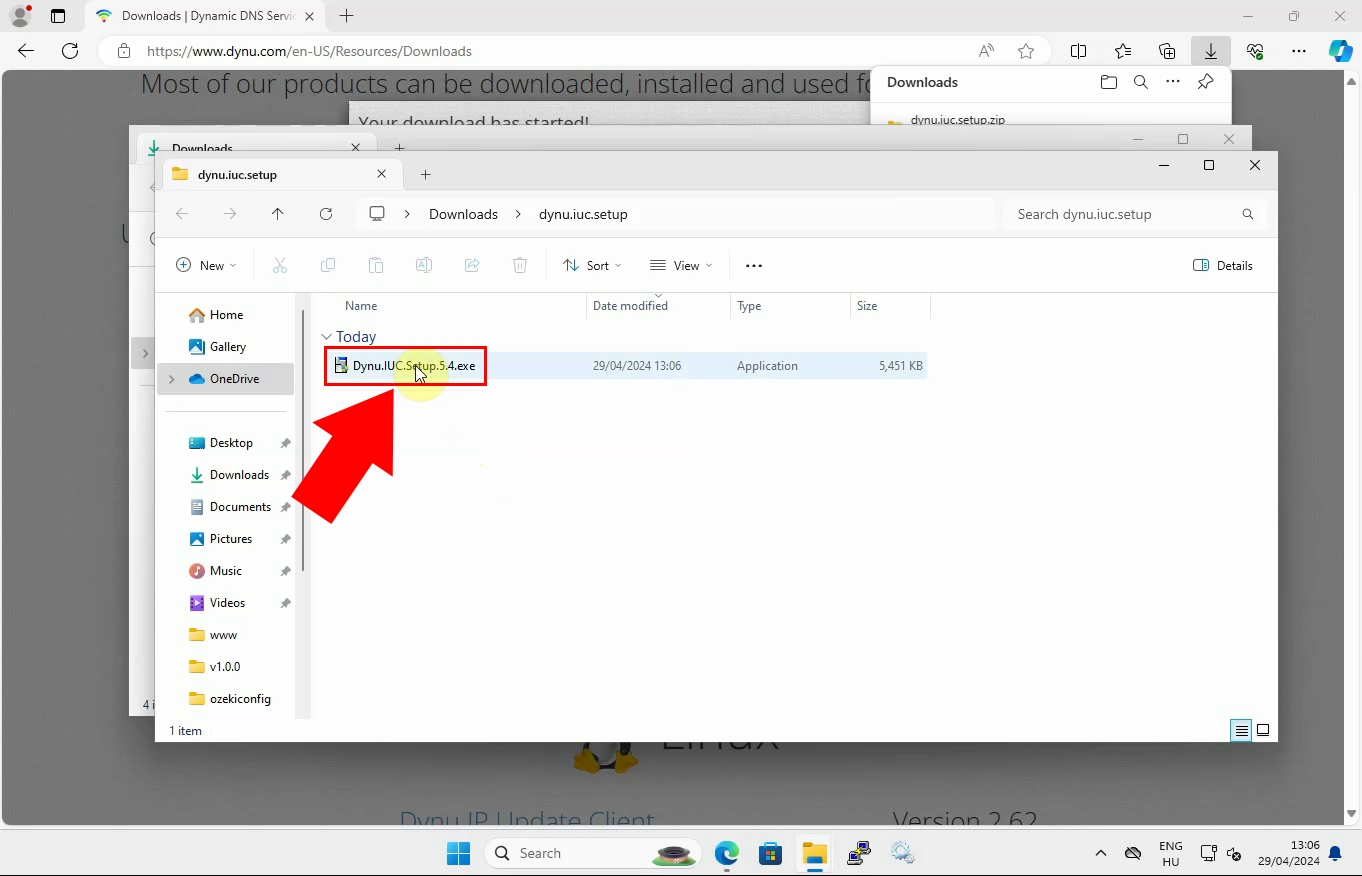Open the View dropdown
This screenshot has height=876, width=1362.
pos(681,265)
